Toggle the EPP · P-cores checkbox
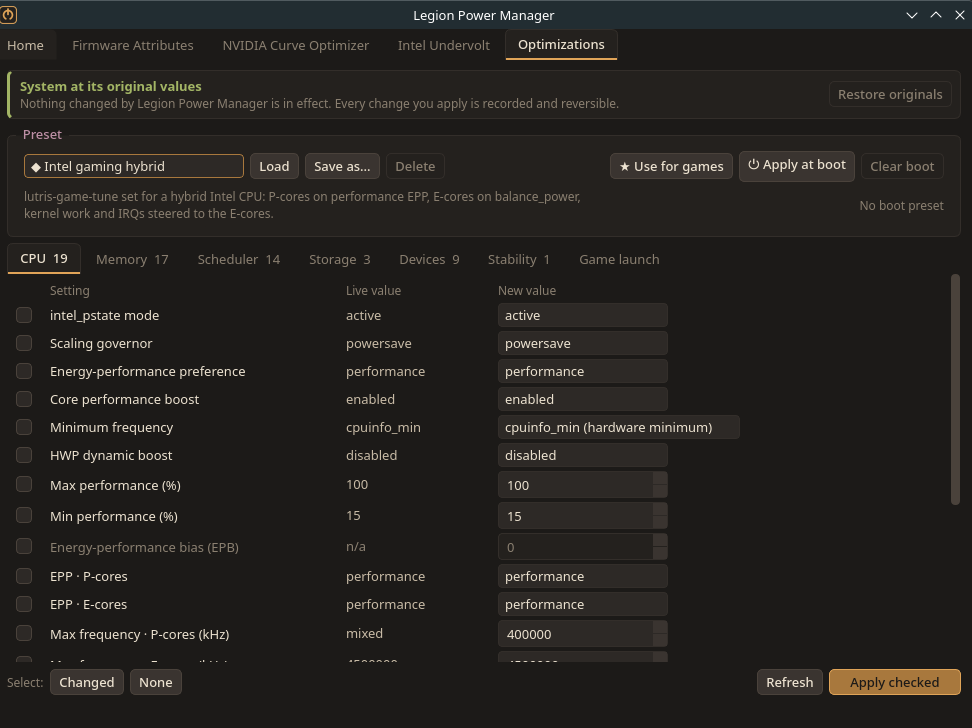This screenshot has width=972, height=728. coord(24,576)
